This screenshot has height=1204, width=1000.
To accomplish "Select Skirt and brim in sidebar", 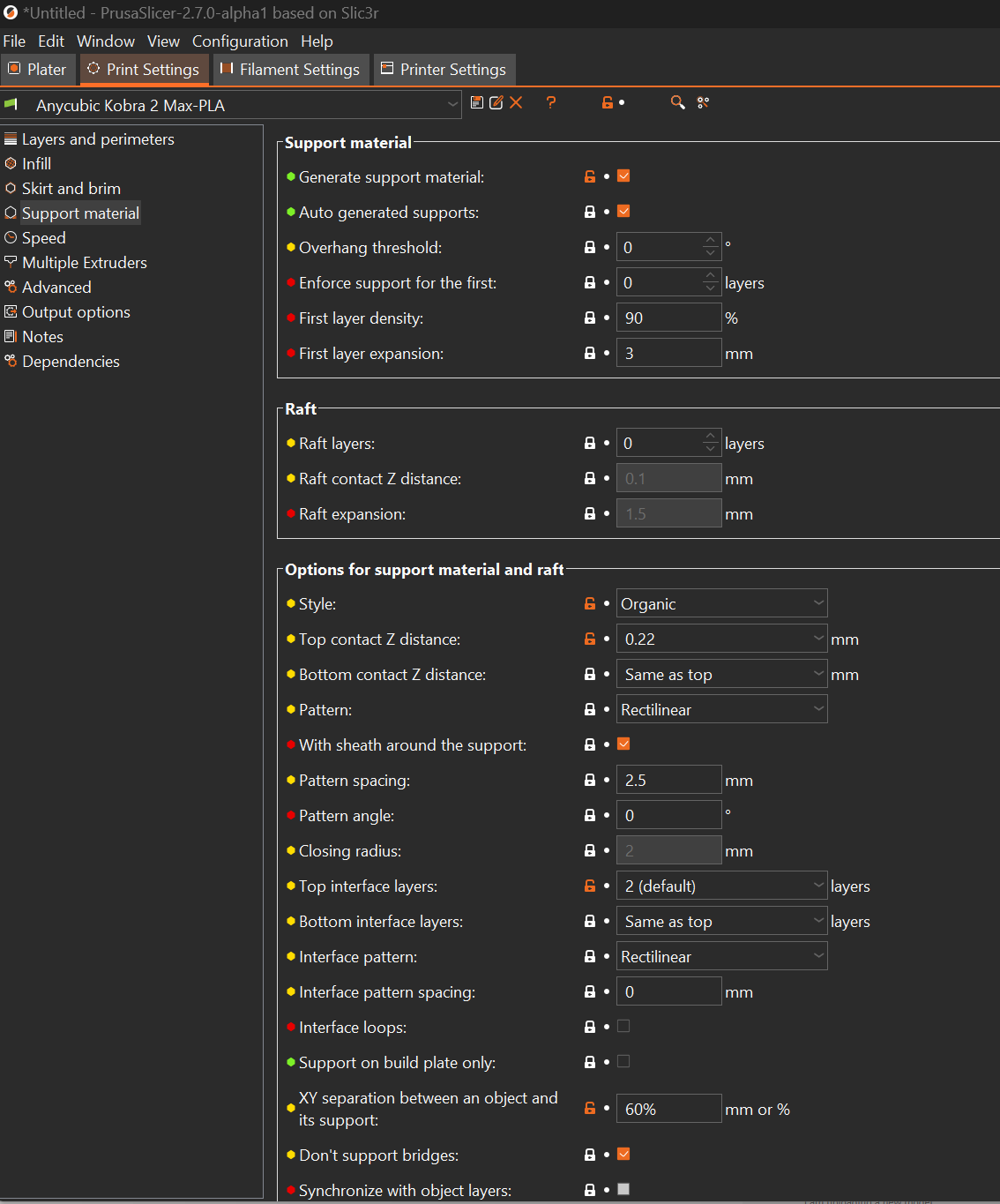I will [x=71, y=189].
